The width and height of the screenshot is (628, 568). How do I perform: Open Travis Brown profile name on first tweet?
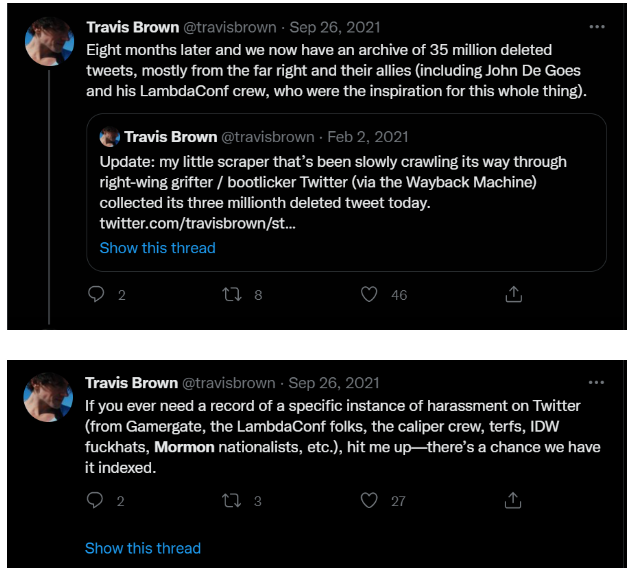coord(131,27)
